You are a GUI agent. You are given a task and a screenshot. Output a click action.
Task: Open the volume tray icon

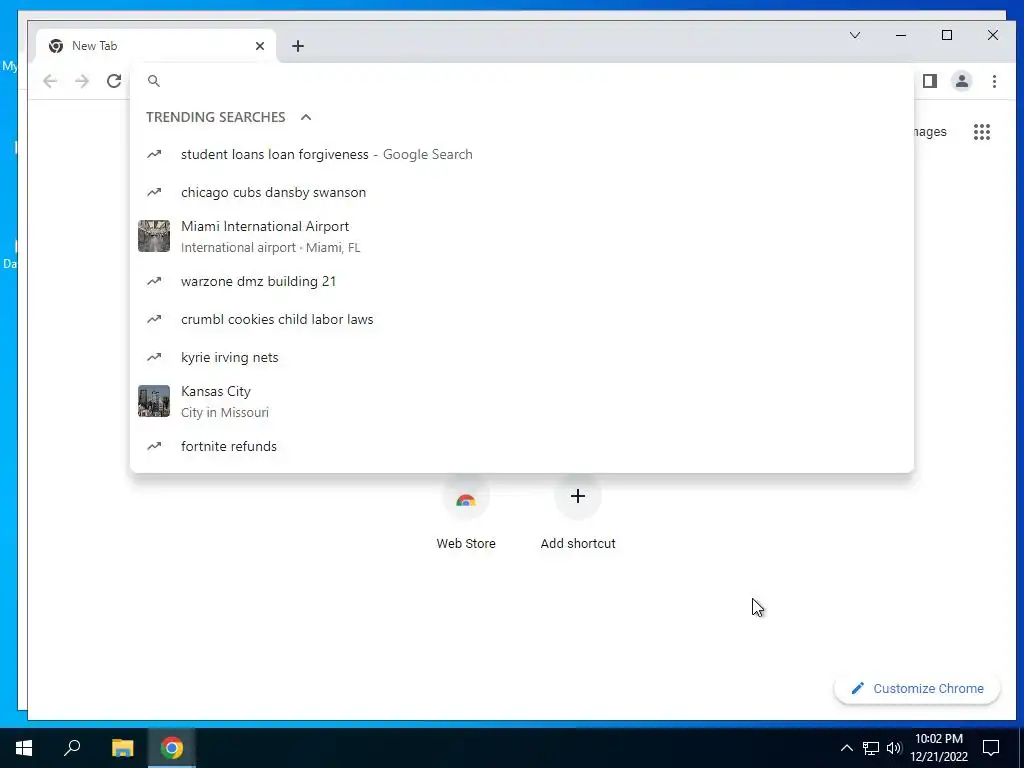tap(894, 748)
